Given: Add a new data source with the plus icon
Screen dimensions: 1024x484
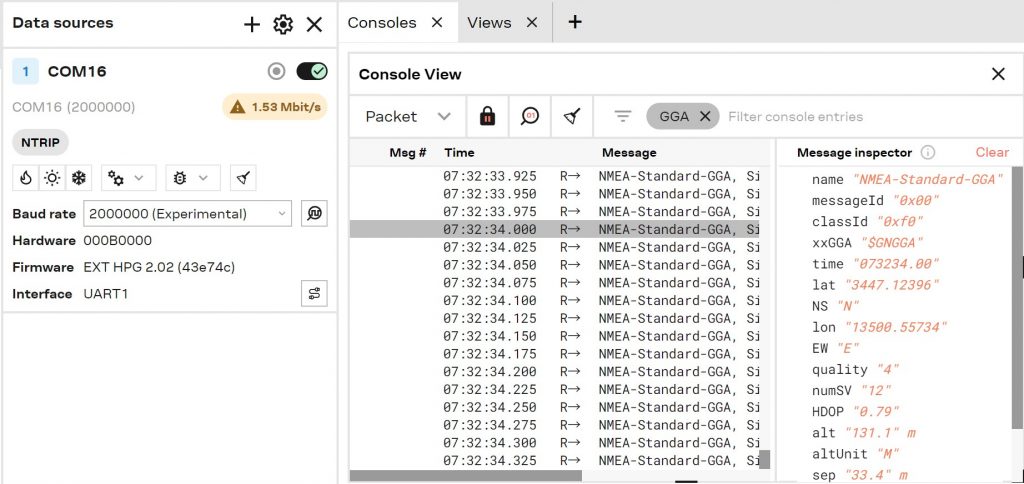Looking at the screenshot, I should click(x=252, y=24).
